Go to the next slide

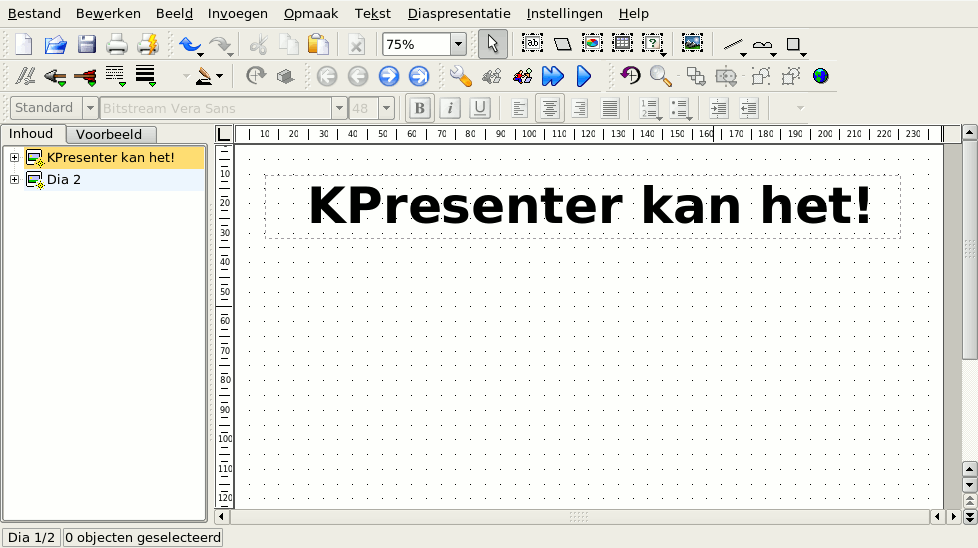388,76
